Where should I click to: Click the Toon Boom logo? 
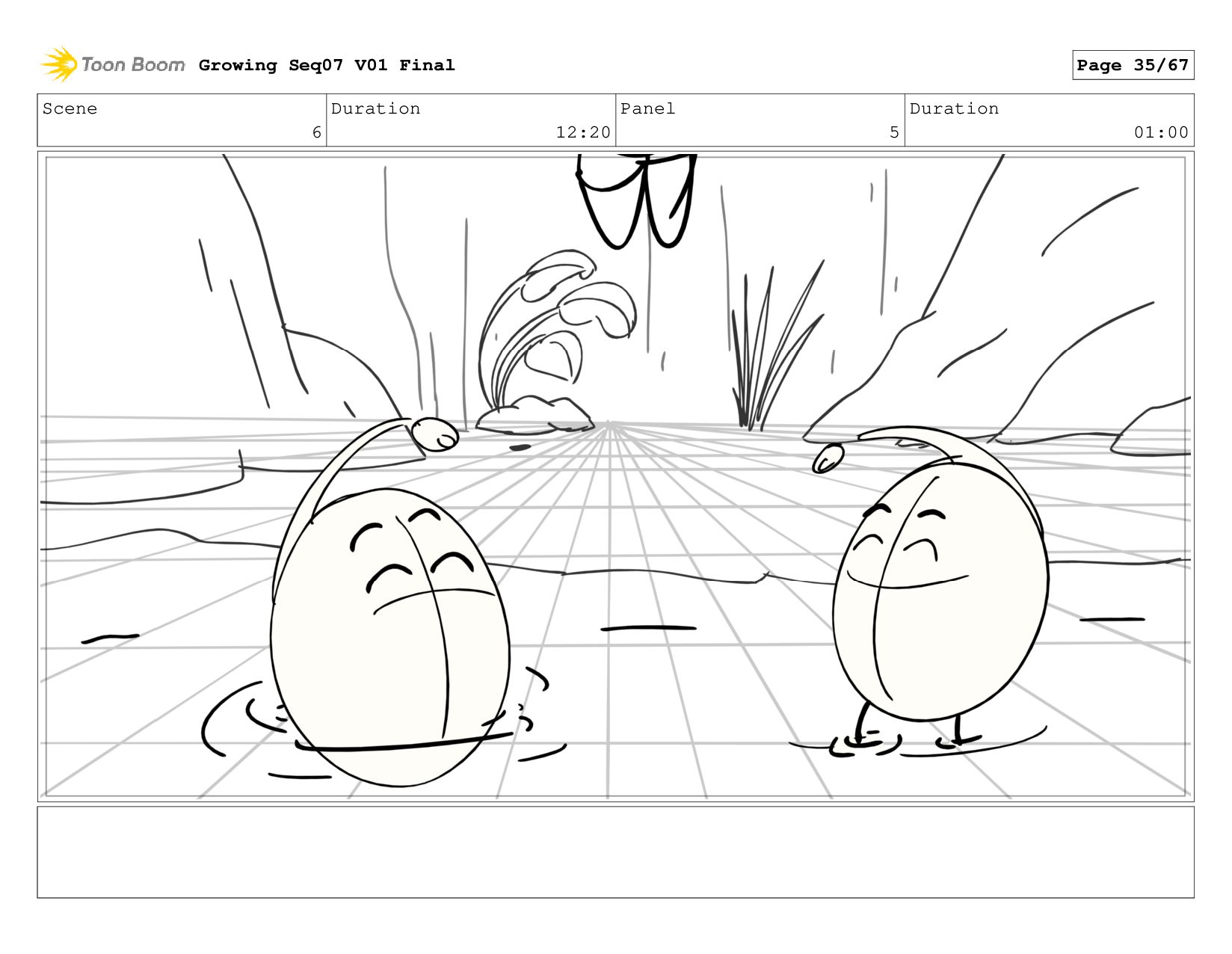[112, 64]
